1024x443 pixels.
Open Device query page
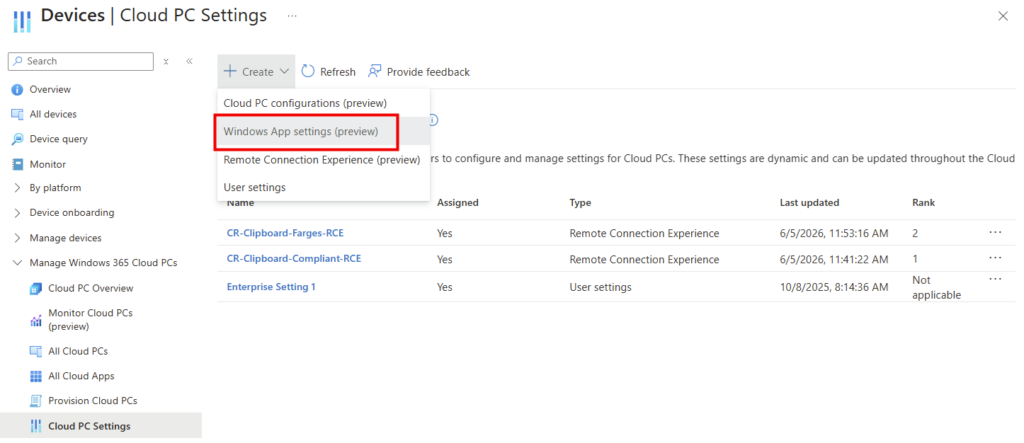pos(58,139)
